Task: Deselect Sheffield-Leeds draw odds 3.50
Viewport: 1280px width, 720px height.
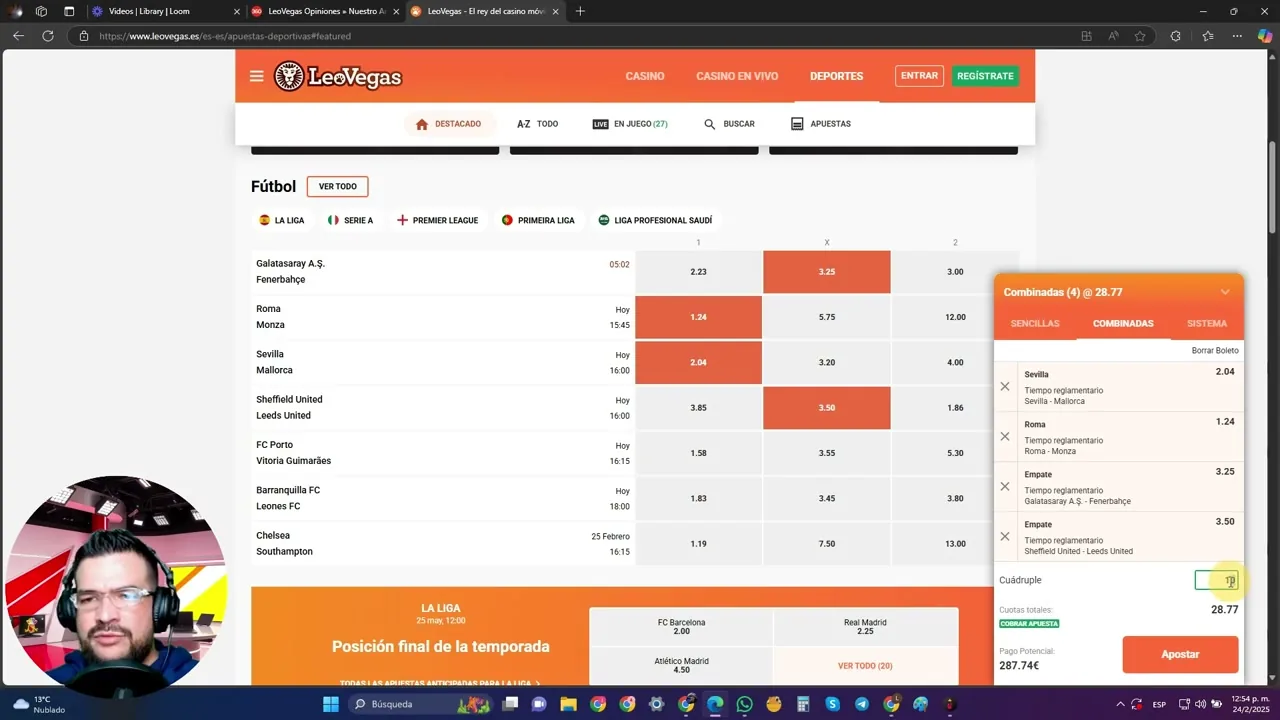Action: (826, 408)
